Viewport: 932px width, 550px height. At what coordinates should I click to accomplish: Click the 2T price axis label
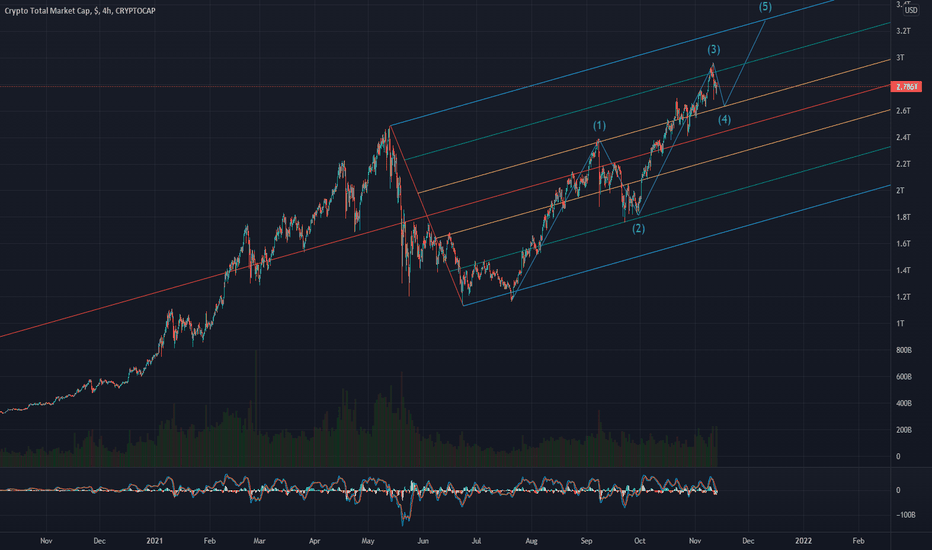coord(900,190)
